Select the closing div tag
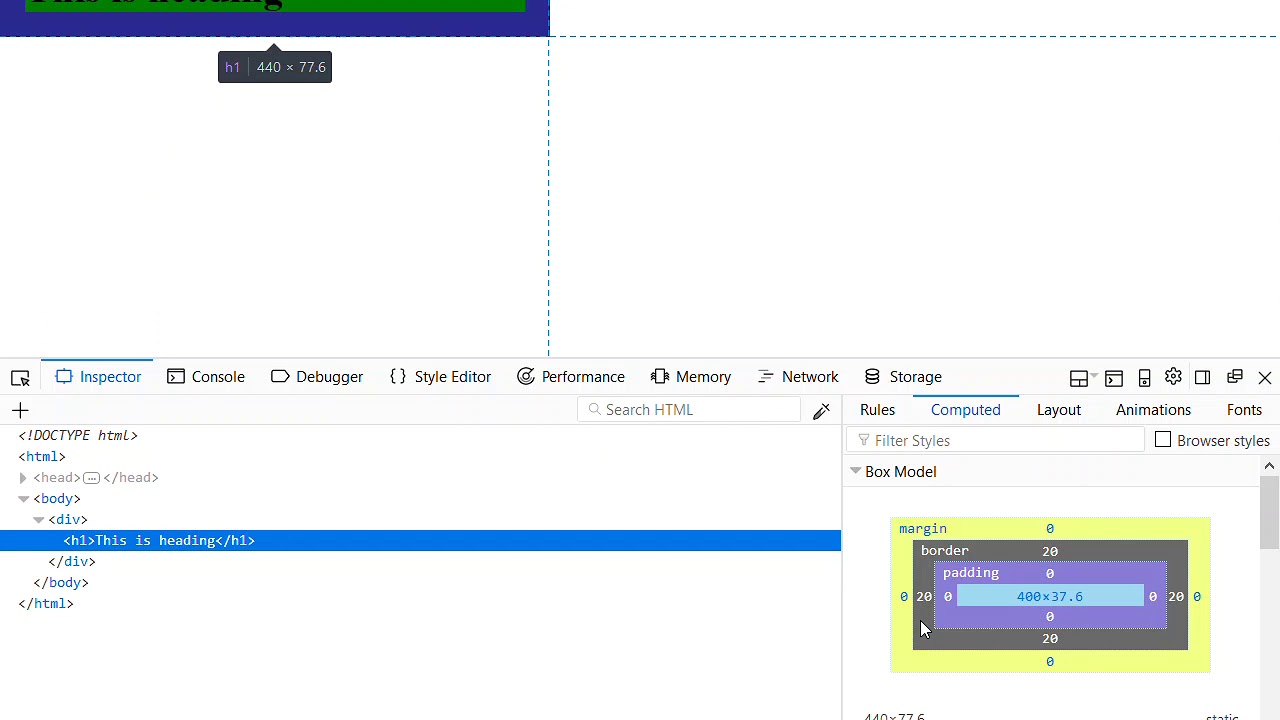The image size is (1280, 720). coord(72,562)
